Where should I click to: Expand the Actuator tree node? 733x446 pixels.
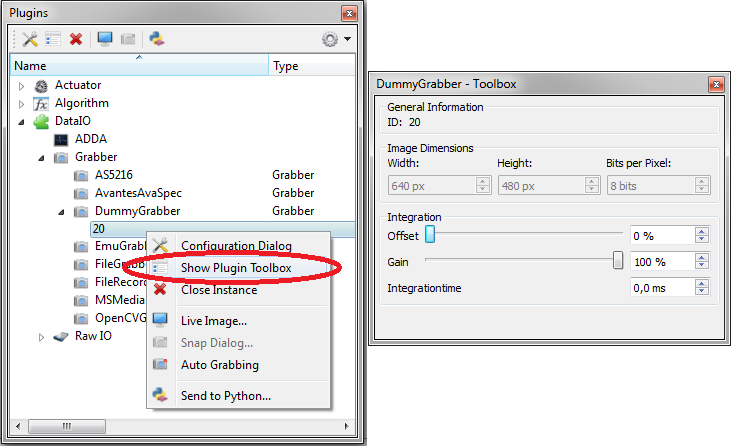22,86
